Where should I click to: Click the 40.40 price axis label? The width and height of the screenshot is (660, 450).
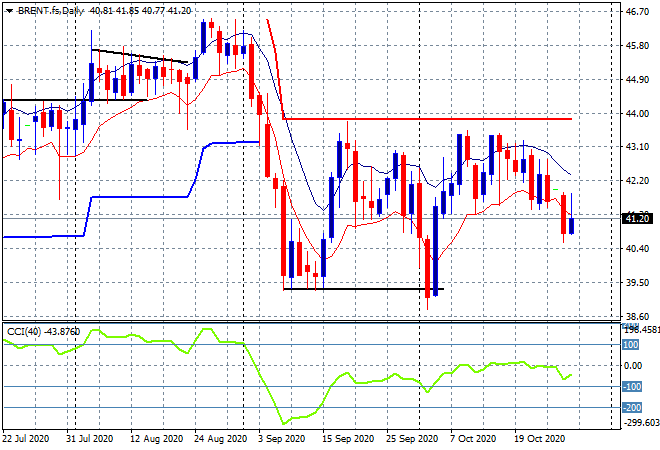(637, 248)
